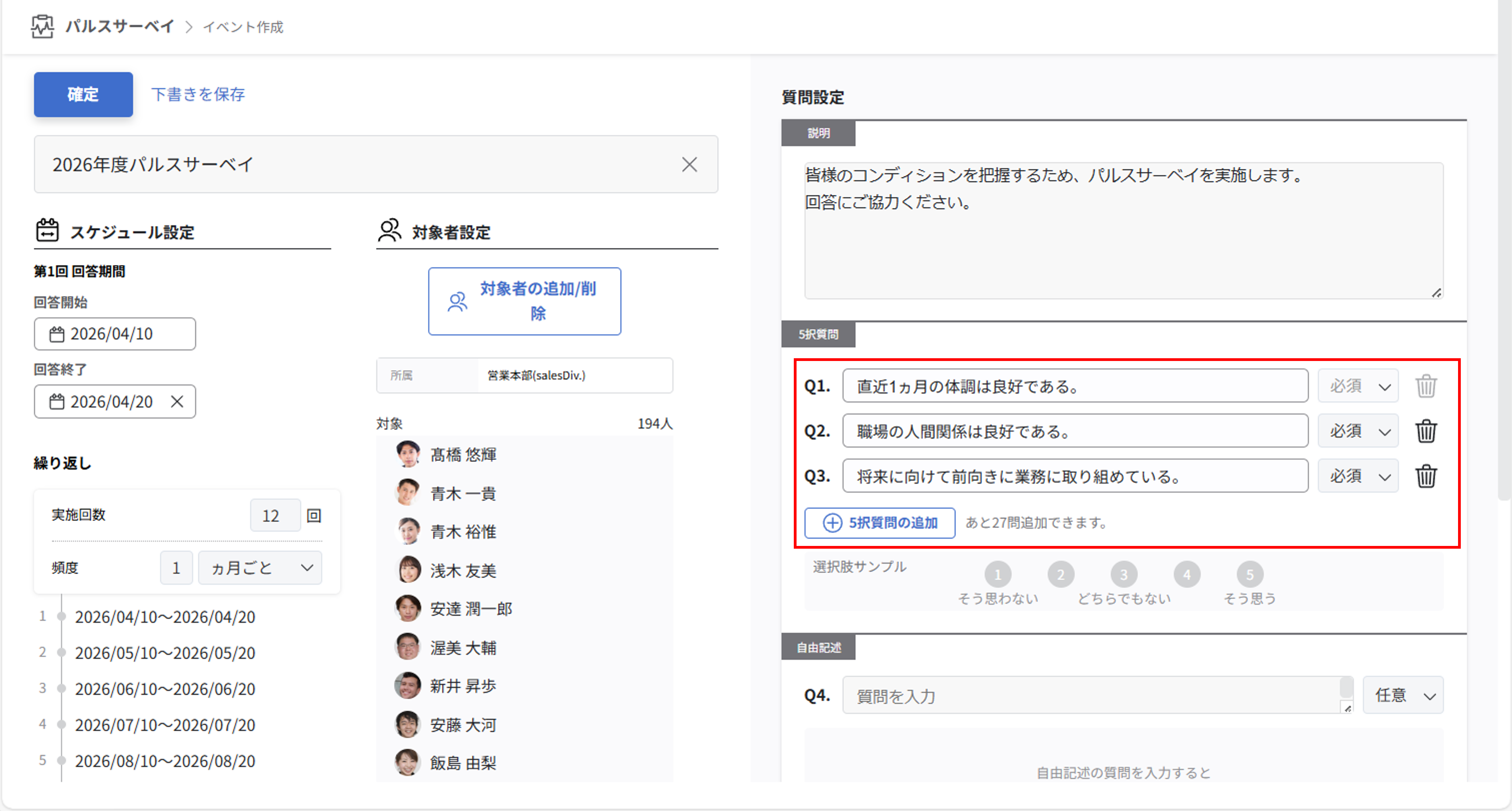Delete question Q1 with its trash icon
The width and height of the screenshot is (1512, 811).
pyautogui.click(x=1427, y=386)
